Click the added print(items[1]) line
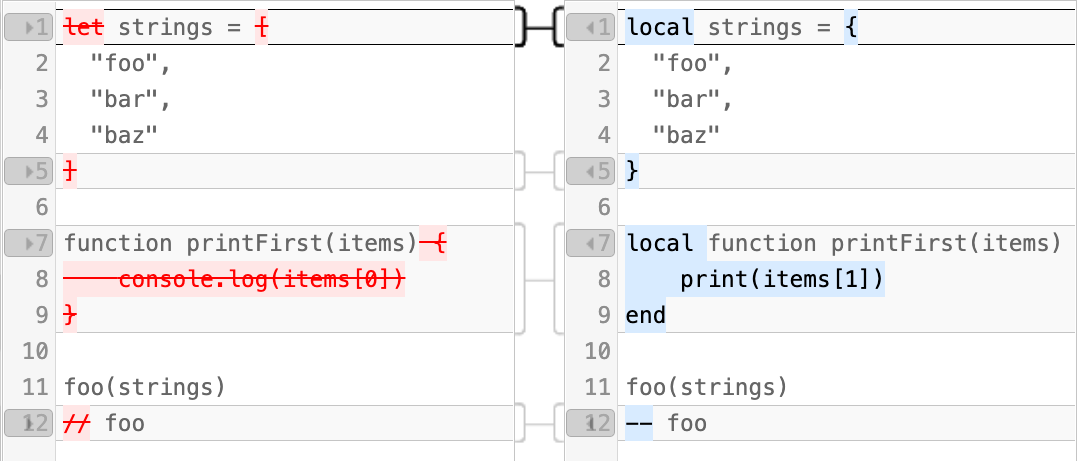 782,280
